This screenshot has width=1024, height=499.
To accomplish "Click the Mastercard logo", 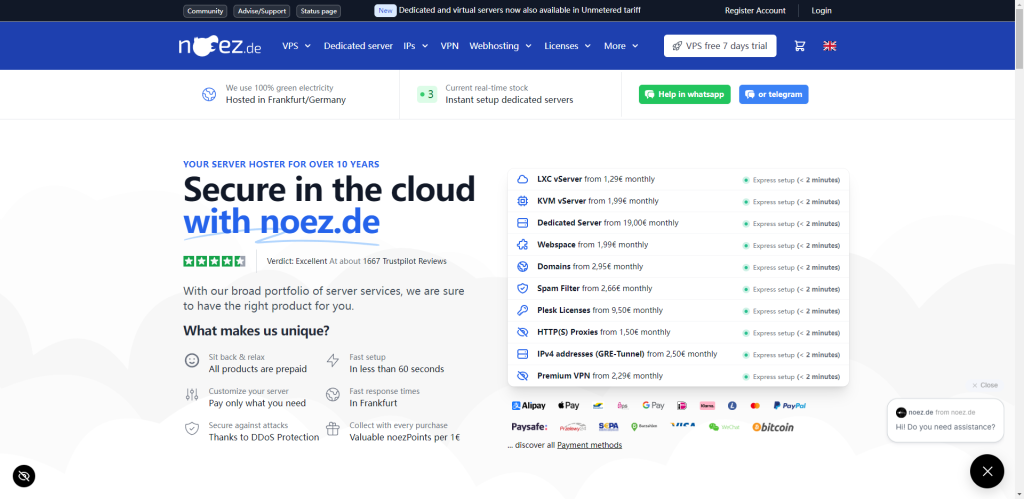I will pyautogui.click(x=756, y=406).
